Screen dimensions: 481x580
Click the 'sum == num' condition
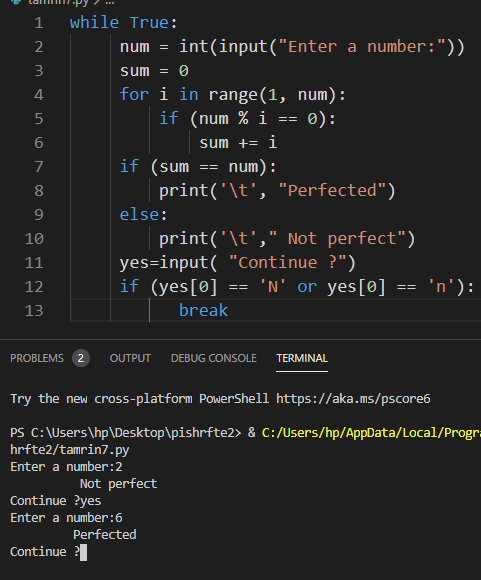(209, 167)
